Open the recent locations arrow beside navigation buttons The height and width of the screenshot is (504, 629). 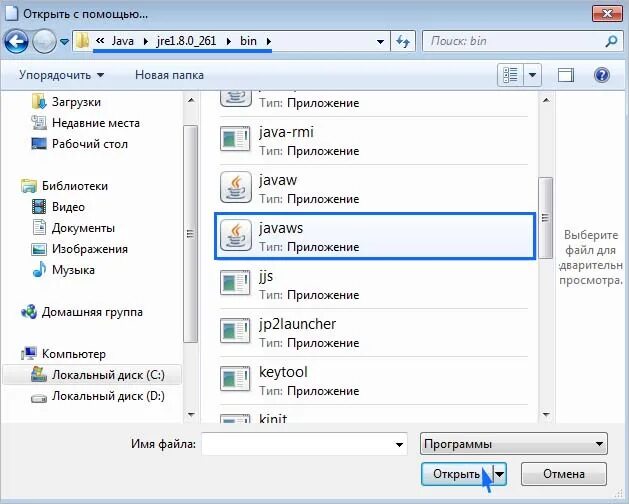tap(64, 41)
